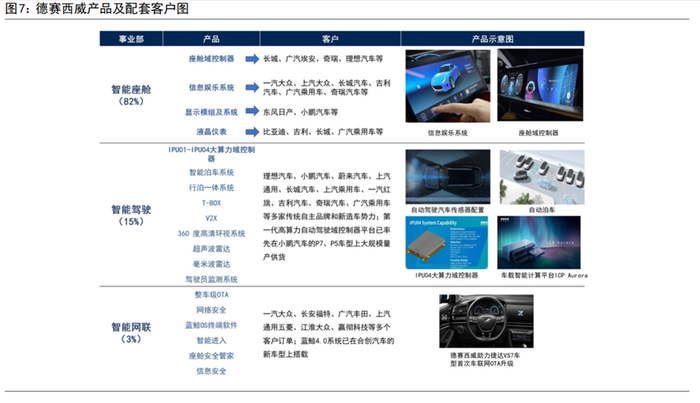Image resolution: width=700 pixels, height=403 pixels.
Task: Open the cockpit domain controller dashboard image
Action: [540, 85]
